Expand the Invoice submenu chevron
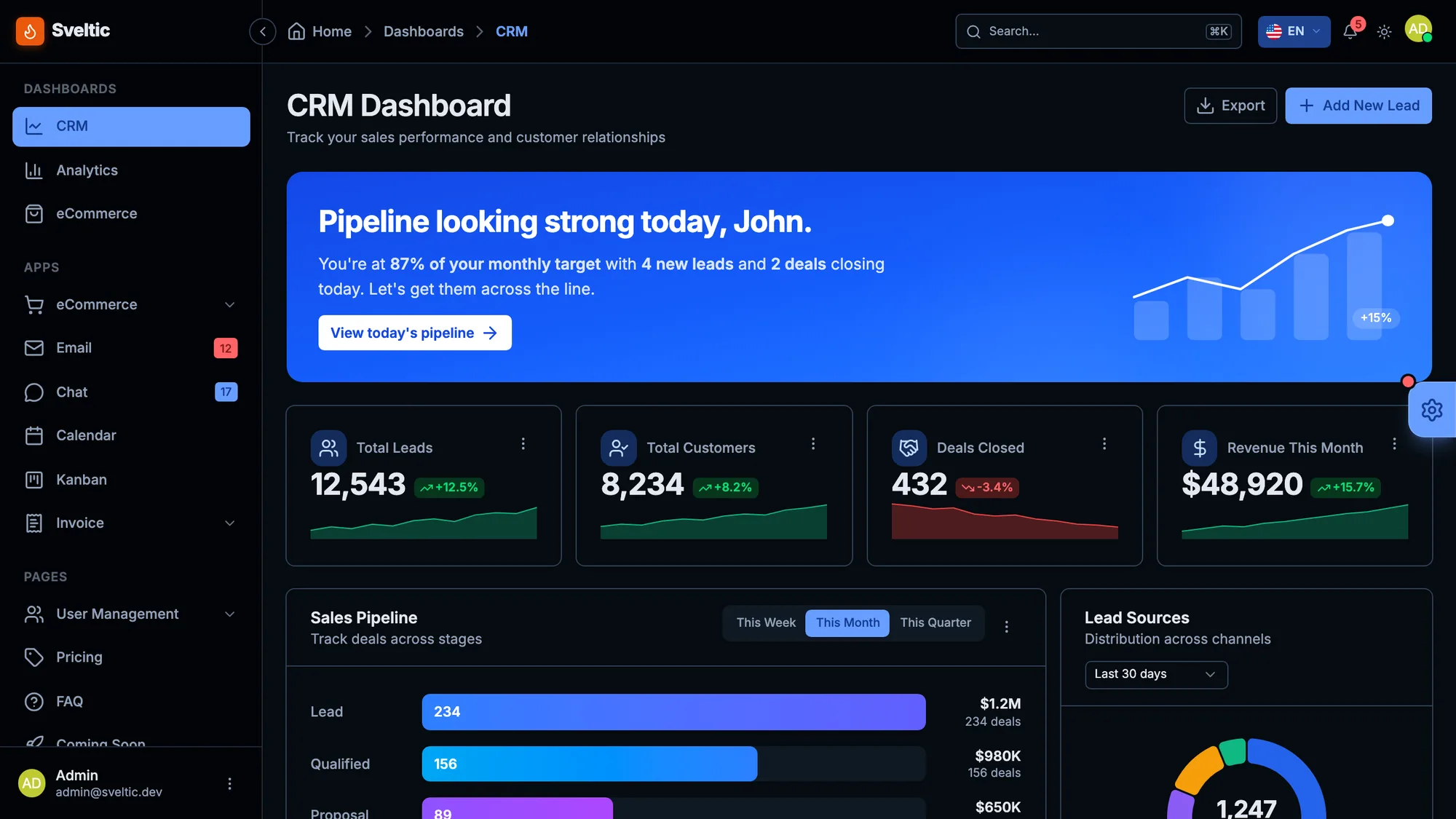The width and height of the screenshot is (1456, 819). click(229, 523)
